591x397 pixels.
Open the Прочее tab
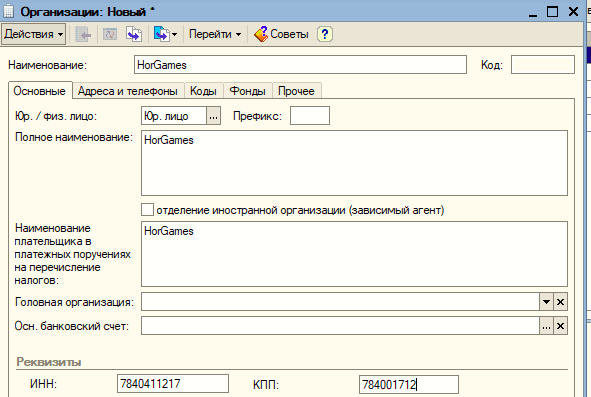pos(296,91)
